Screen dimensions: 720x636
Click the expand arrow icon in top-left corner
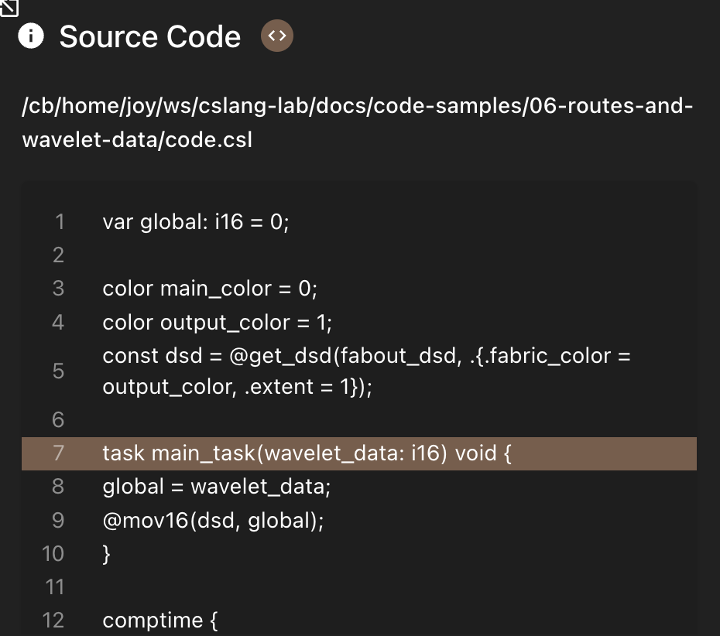[8, 8]
